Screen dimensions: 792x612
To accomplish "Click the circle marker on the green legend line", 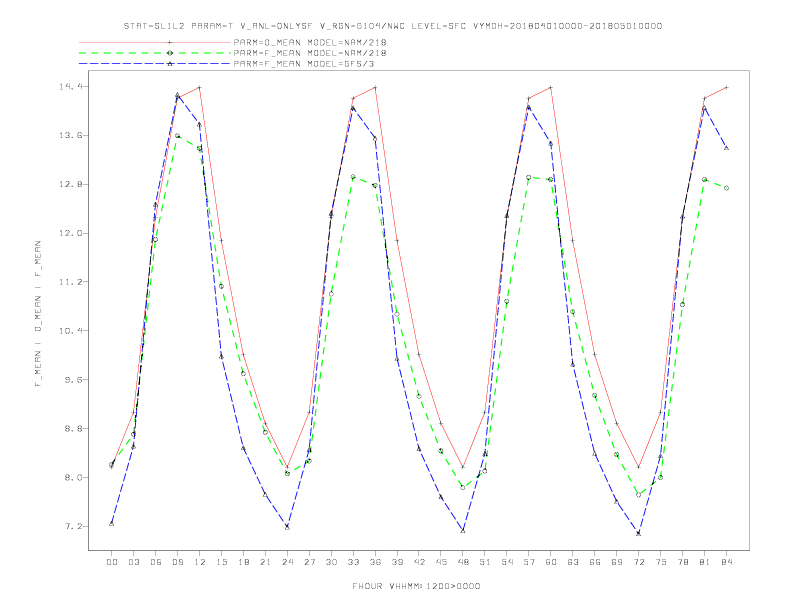I will click(x=170, y=53).
